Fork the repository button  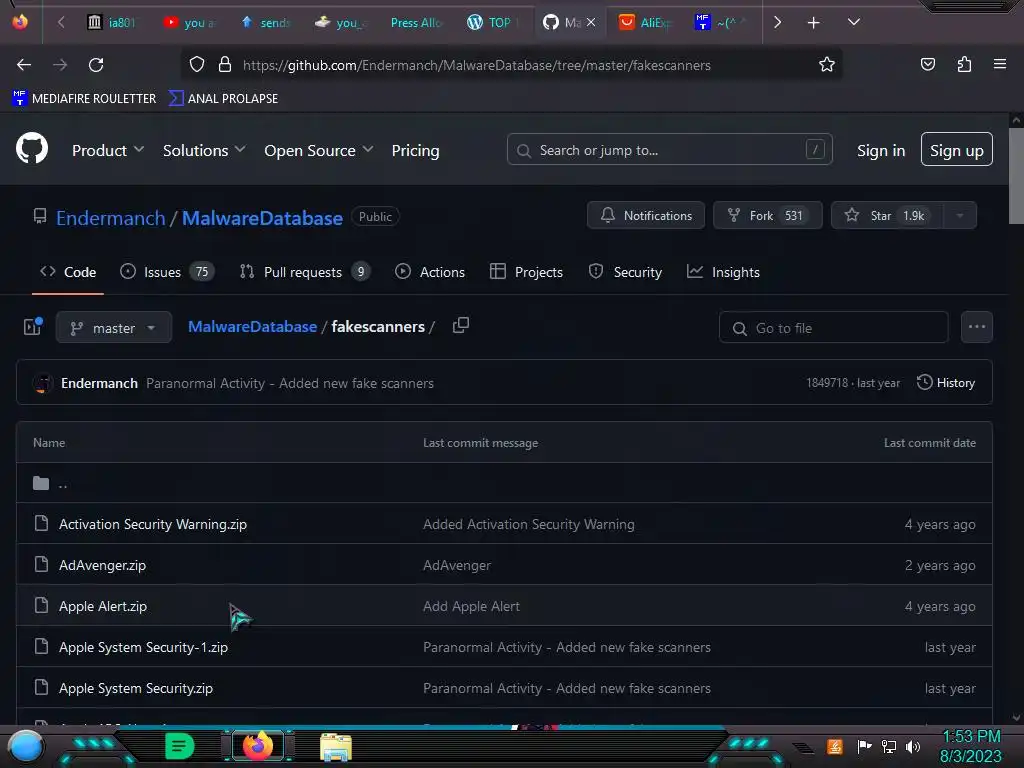pos(767,216)
